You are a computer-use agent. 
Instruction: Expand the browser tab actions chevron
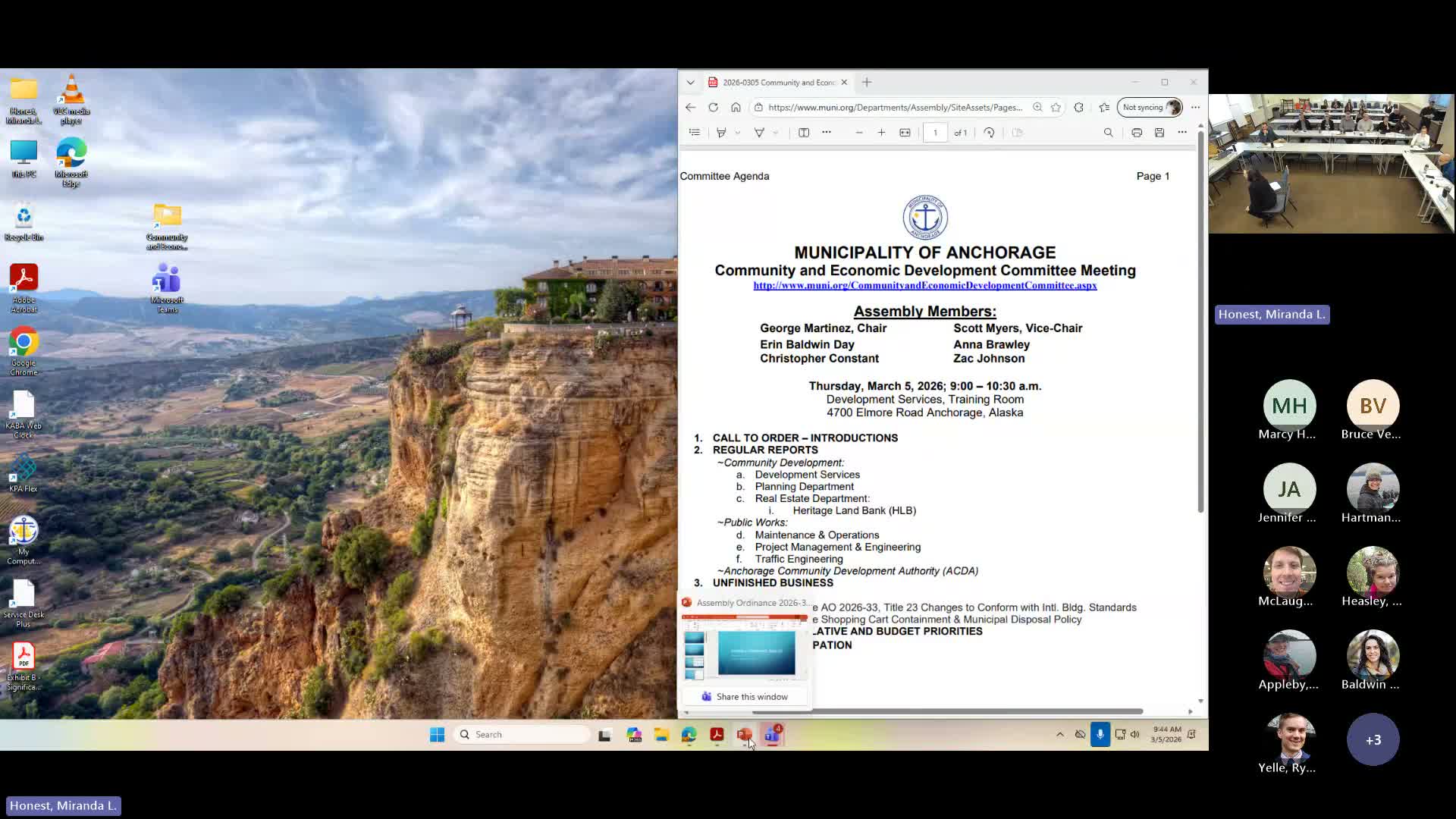pyautogui.click(x=690, y=82)
